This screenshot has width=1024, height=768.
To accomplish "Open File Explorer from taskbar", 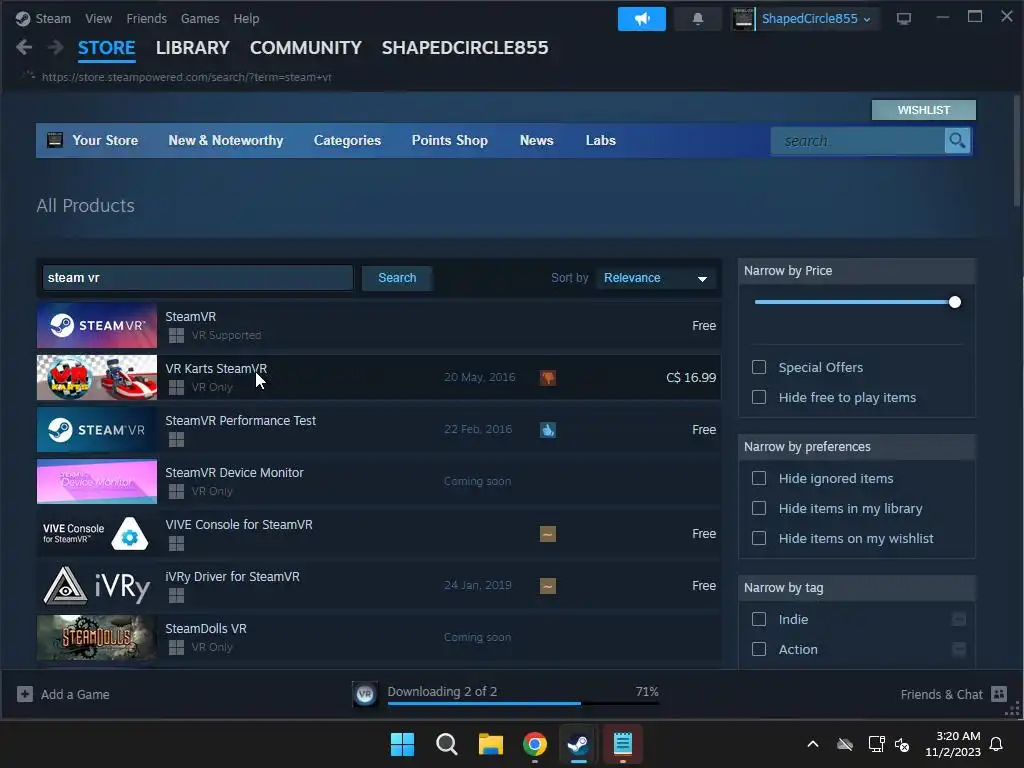I will click(490, 744).
